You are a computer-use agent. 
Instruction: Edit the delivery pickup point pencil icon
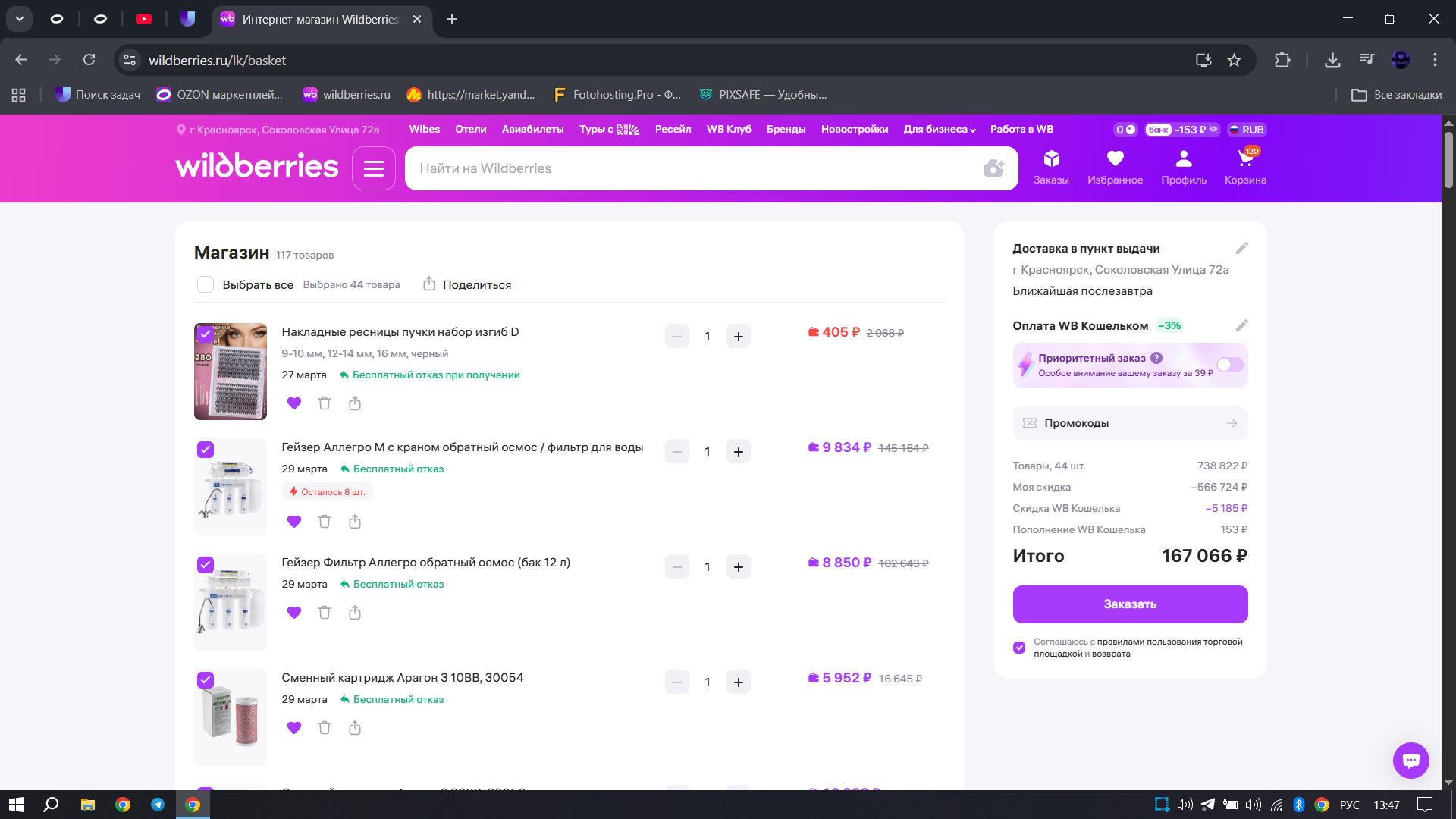point(1241,249)
